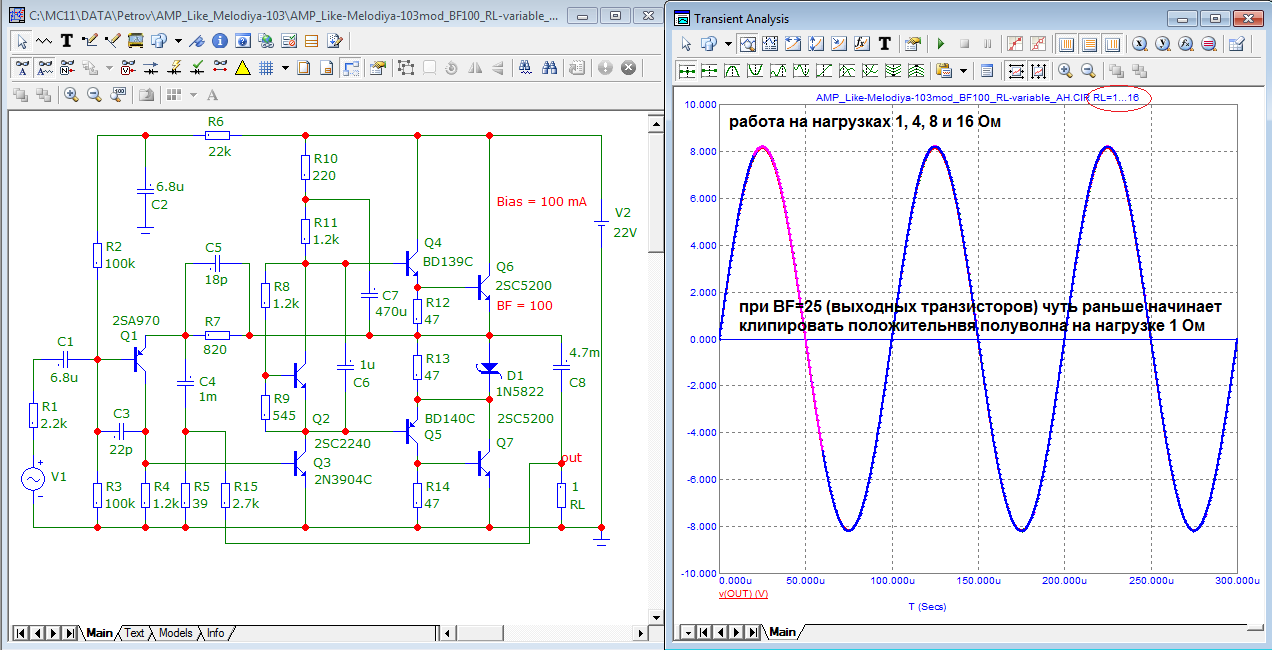Image resolution: width=1272 pixels, height=650 pixels.
Task: Select the Text tool in schematic toolbar
Action: [67, 41]
